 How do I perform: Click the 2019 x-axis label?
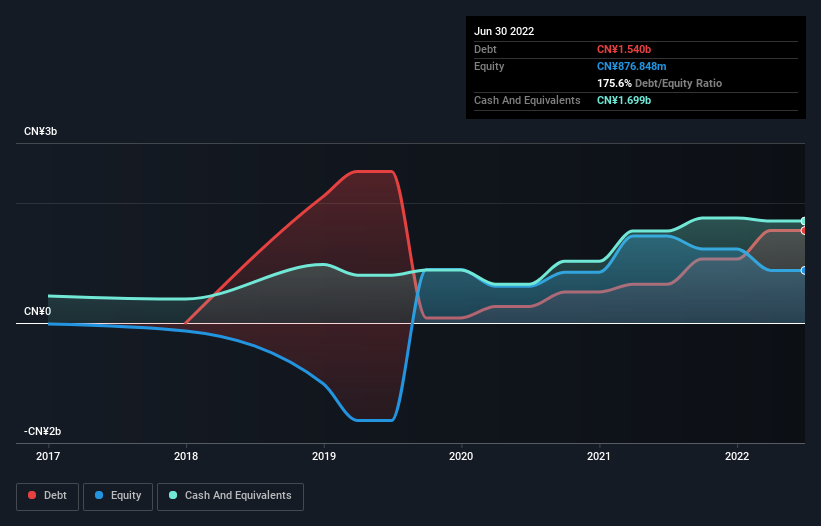pos(324,456)
